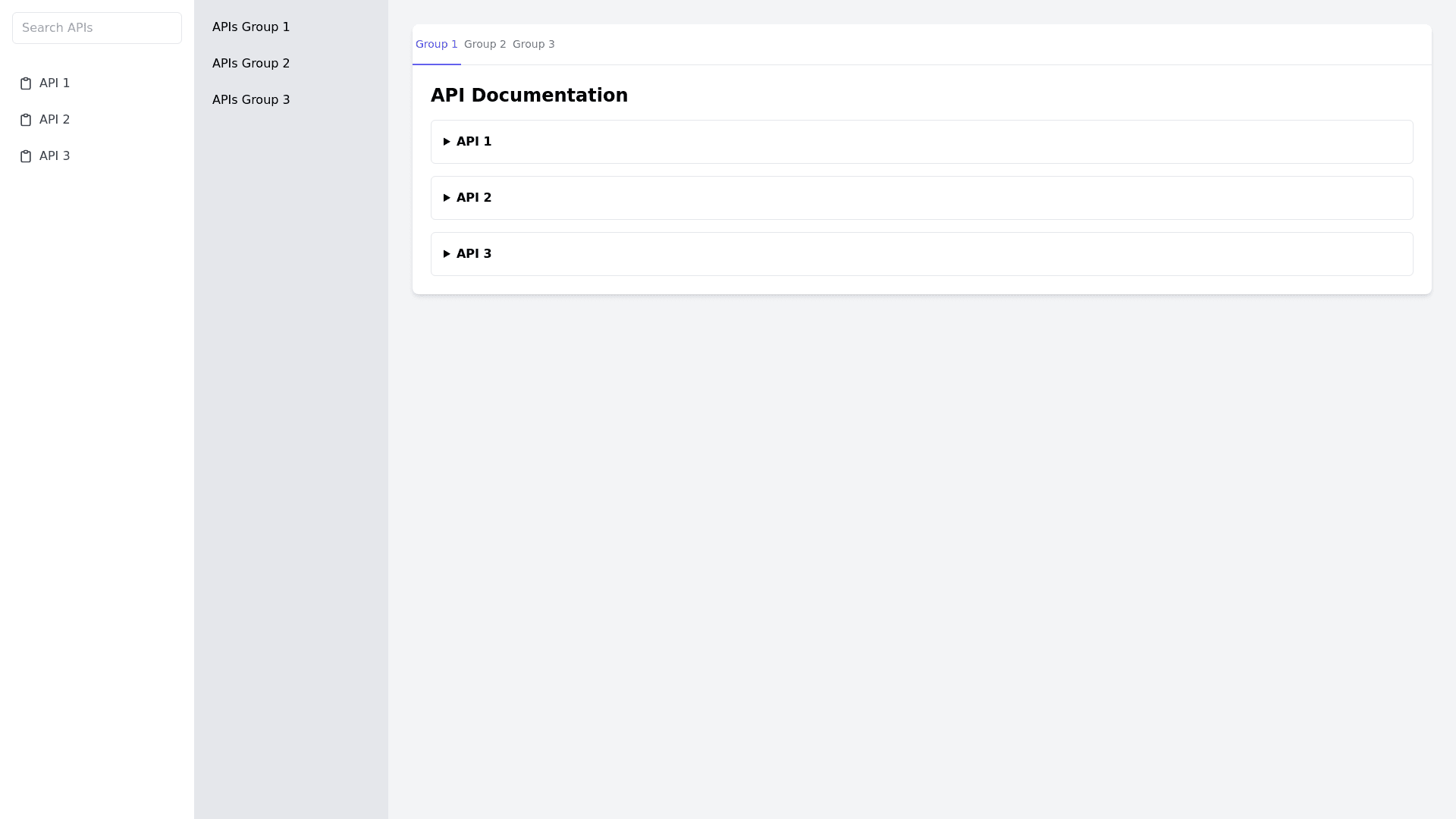This screenshot has width=1456, height=819.
Task: Open the API 1 link in left sidebar
Action: click(55, 83)
